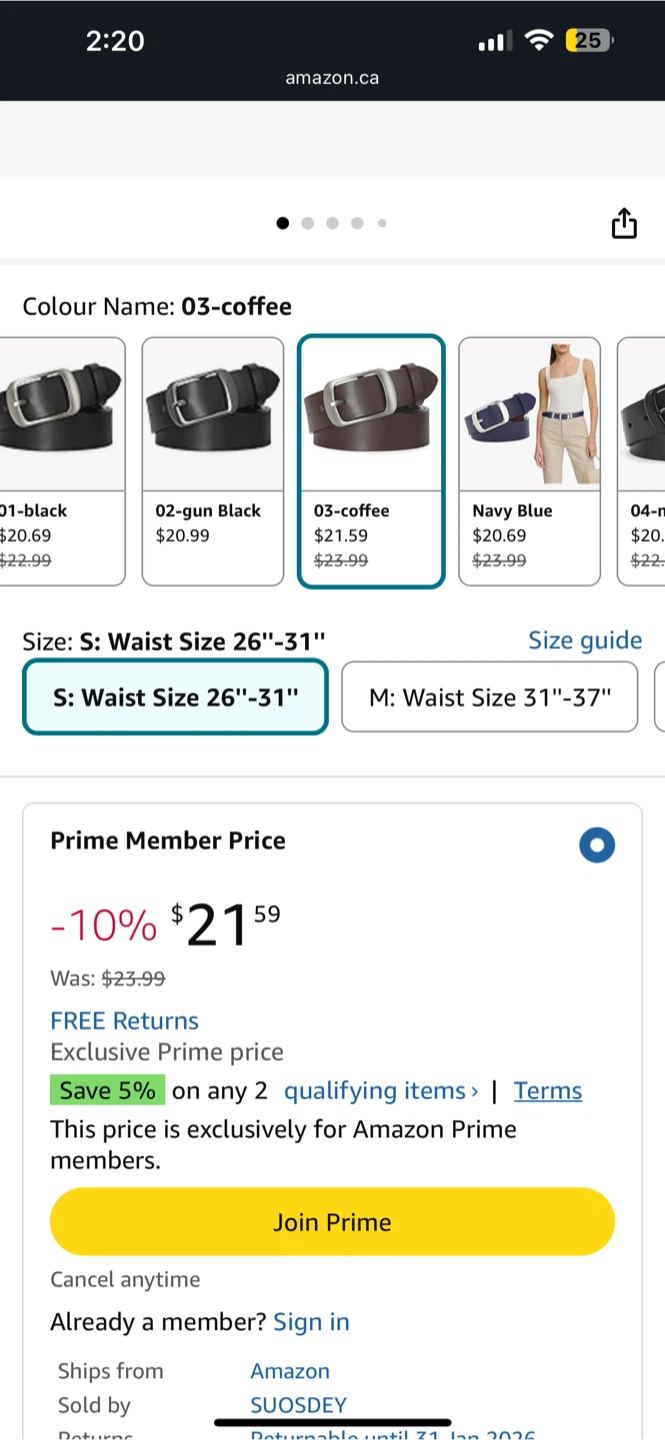Tap the amazon.ca address bar
The image size is (665, 1440).
332,78
